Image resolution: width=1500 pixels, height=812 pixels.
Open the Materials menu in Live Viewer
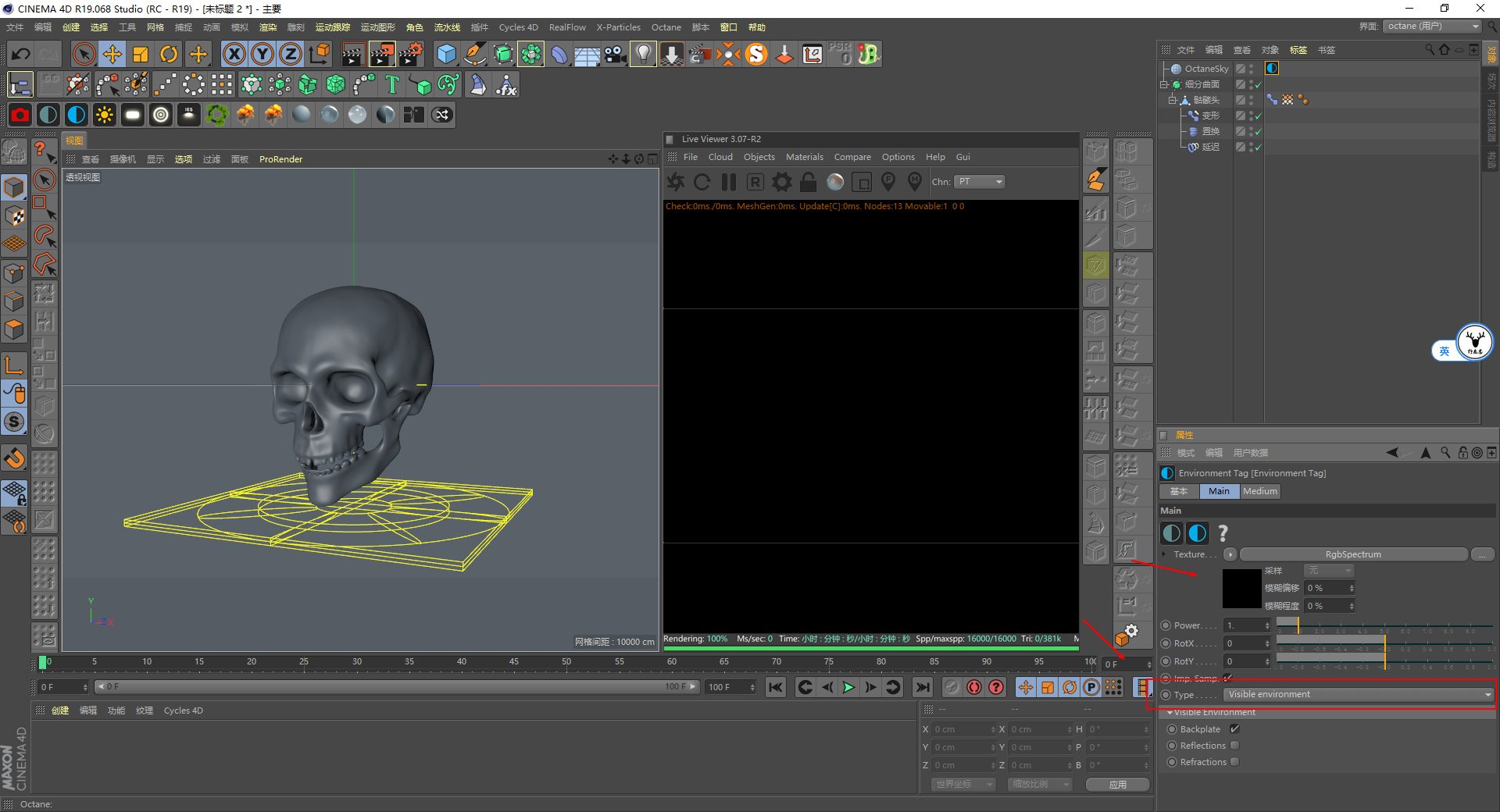804,157
